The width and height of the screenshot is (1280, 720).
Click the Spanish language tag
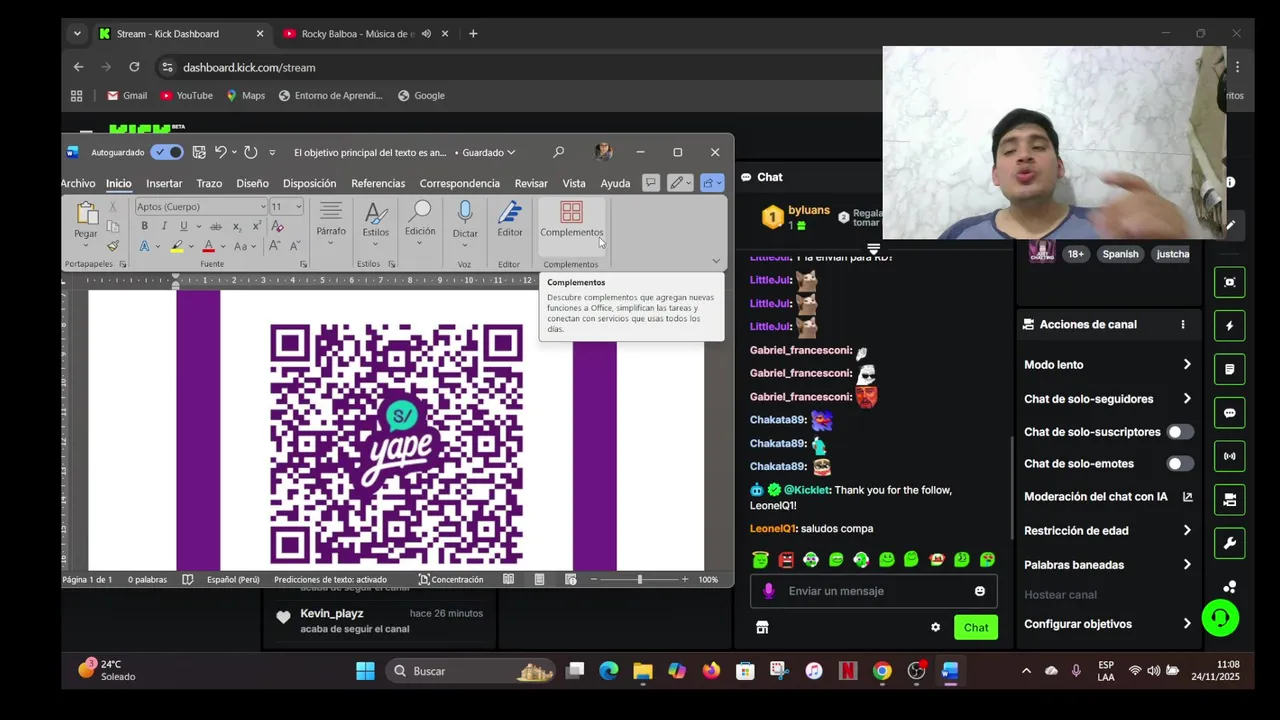[x=1120, y=254]
